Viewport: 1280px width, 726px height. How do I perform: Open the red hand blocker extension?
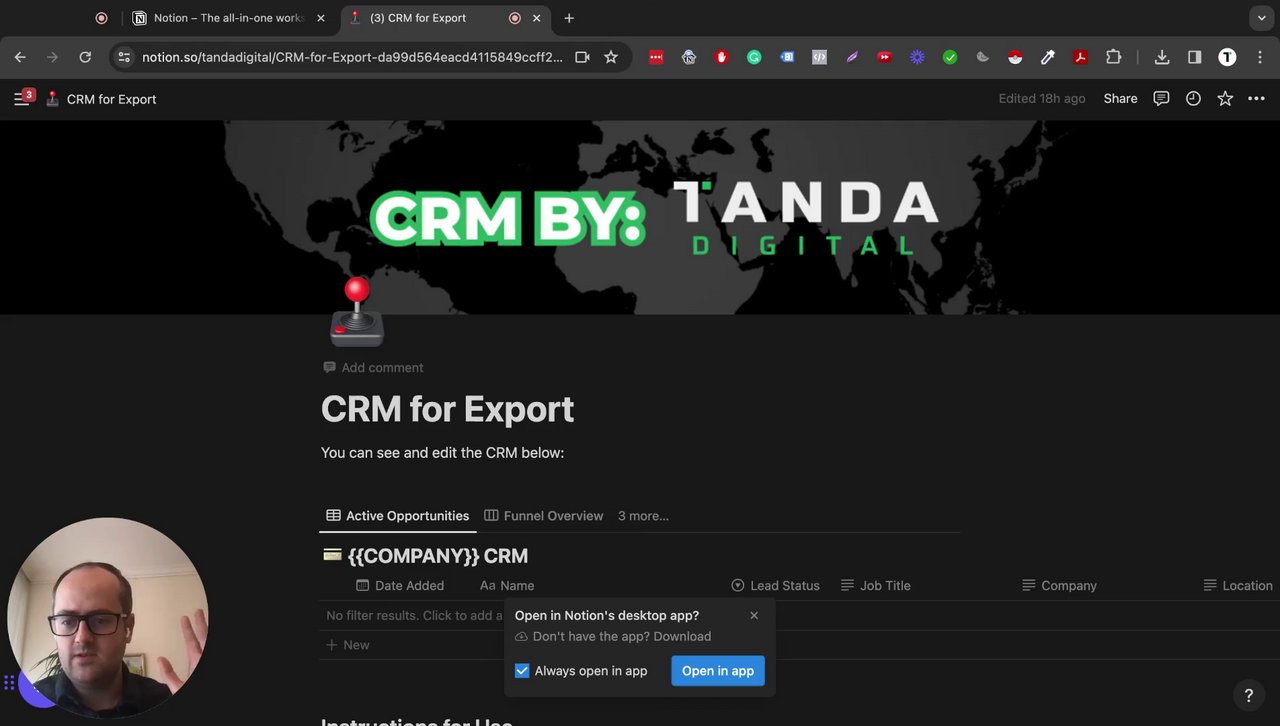[721, 57]
